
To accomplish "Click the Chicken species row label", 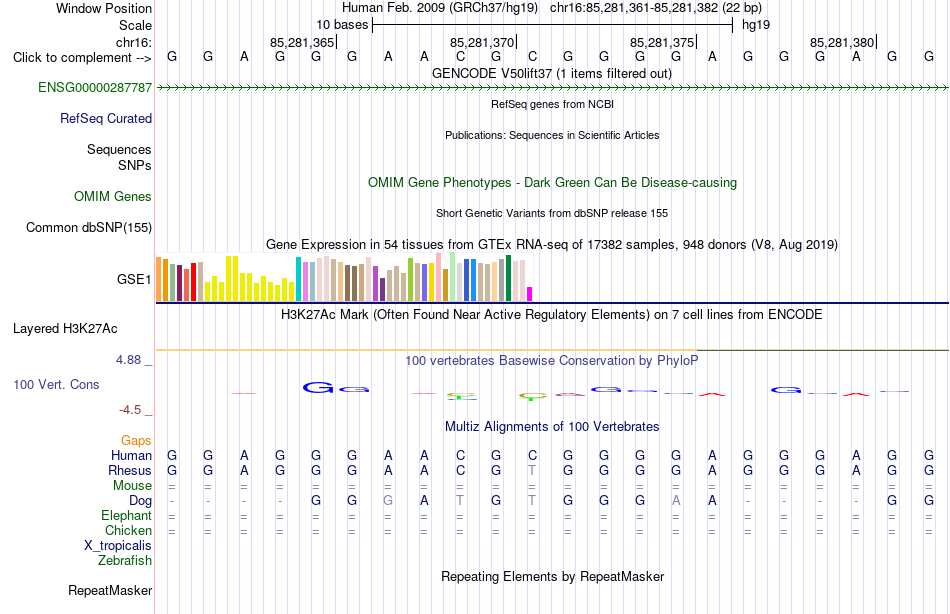I will (x=128, y=530).
